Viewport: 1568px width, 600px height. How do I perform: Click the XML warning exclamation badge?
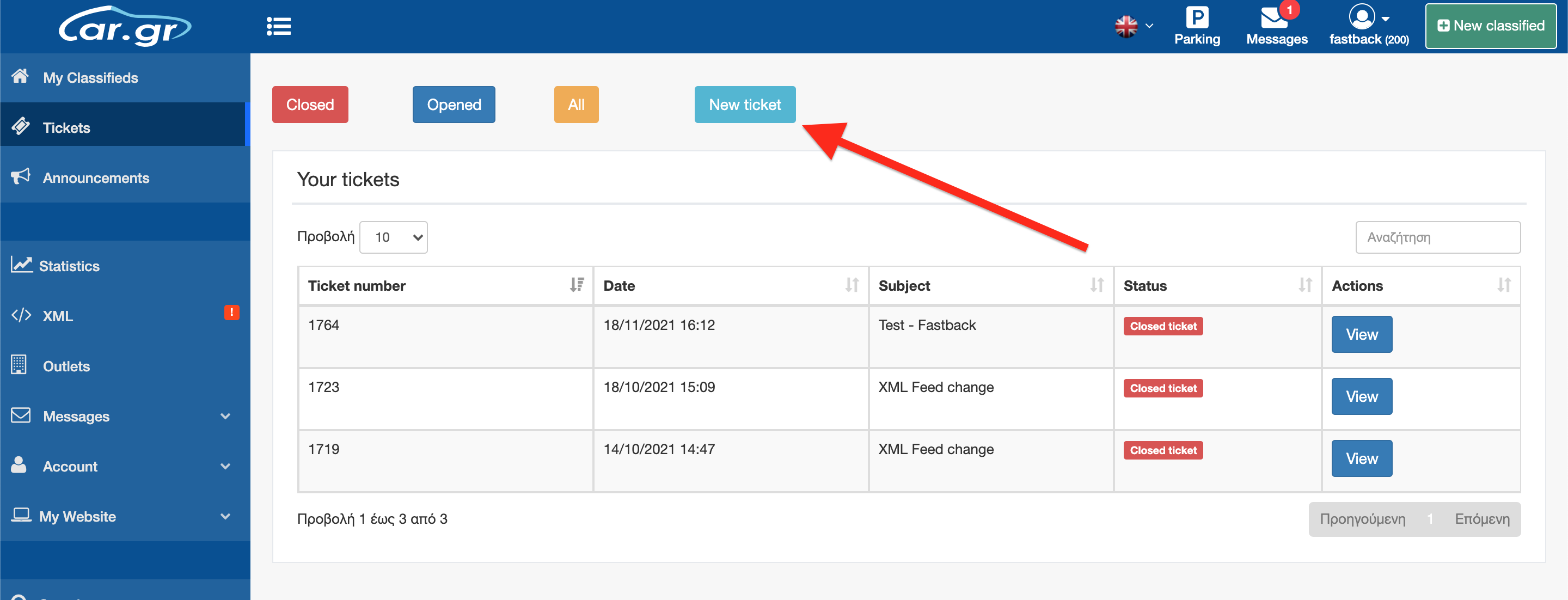click(232, 313)
